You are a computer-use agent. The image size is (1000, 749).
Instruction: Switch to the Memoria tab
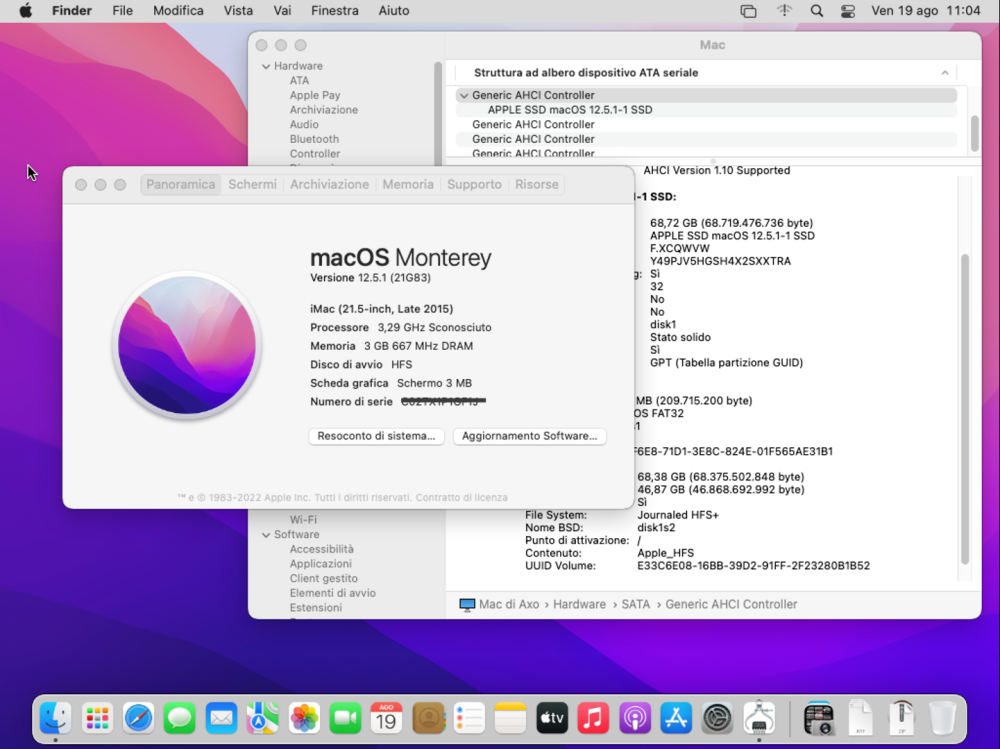coord(408,184)
